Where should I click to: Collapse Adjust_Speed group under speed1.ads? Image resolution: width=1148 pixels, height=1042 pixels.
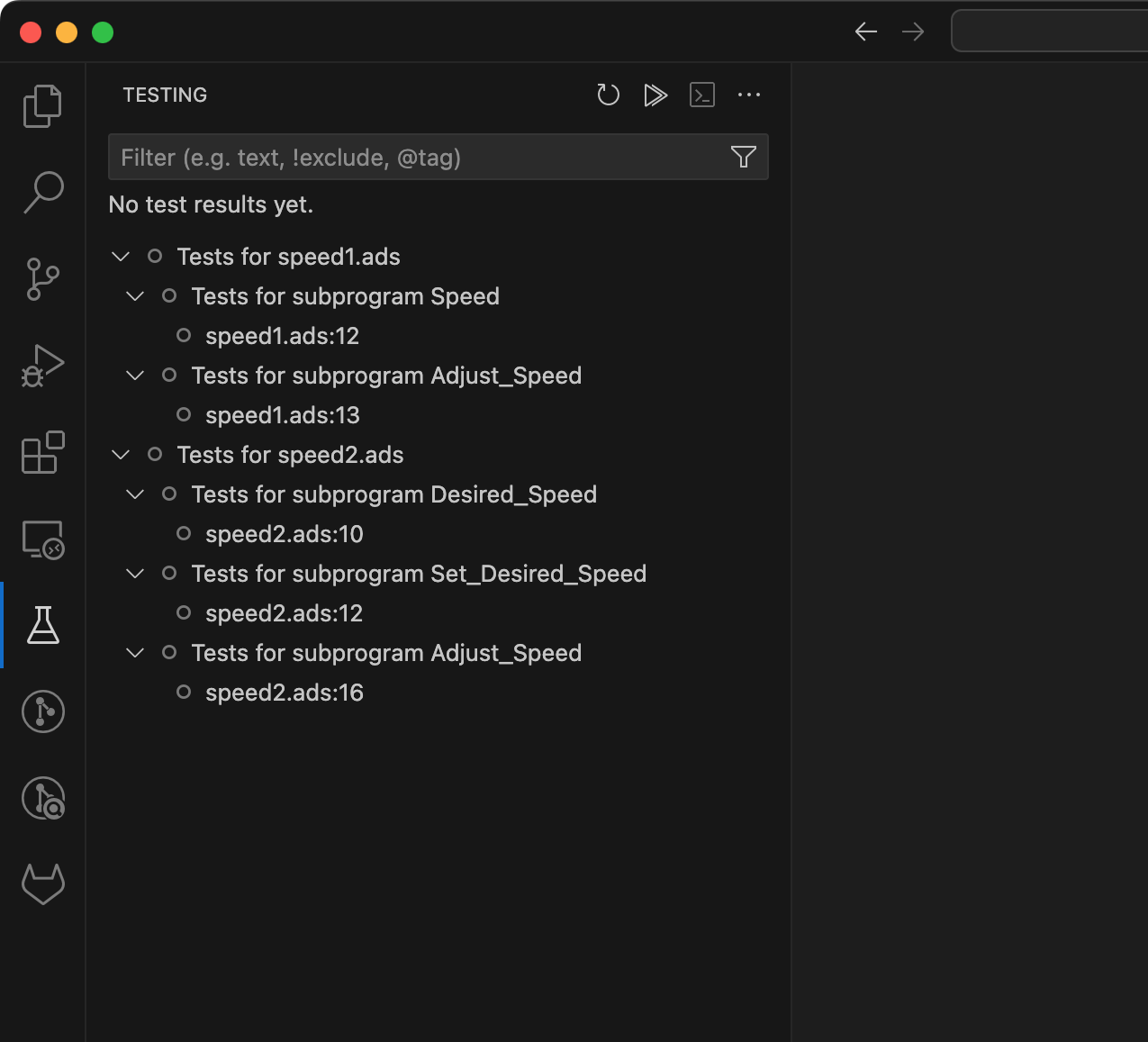coord(135,376)
